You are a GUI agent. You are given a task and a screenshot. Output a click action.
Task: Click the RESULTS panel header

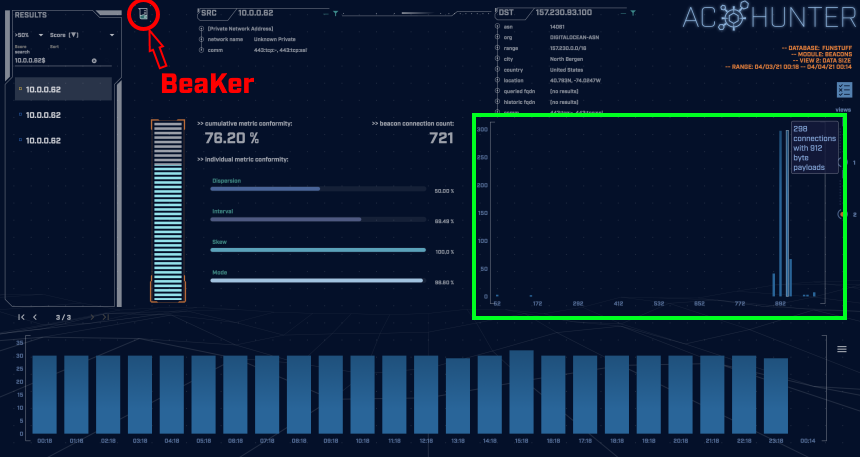(31, 15)
